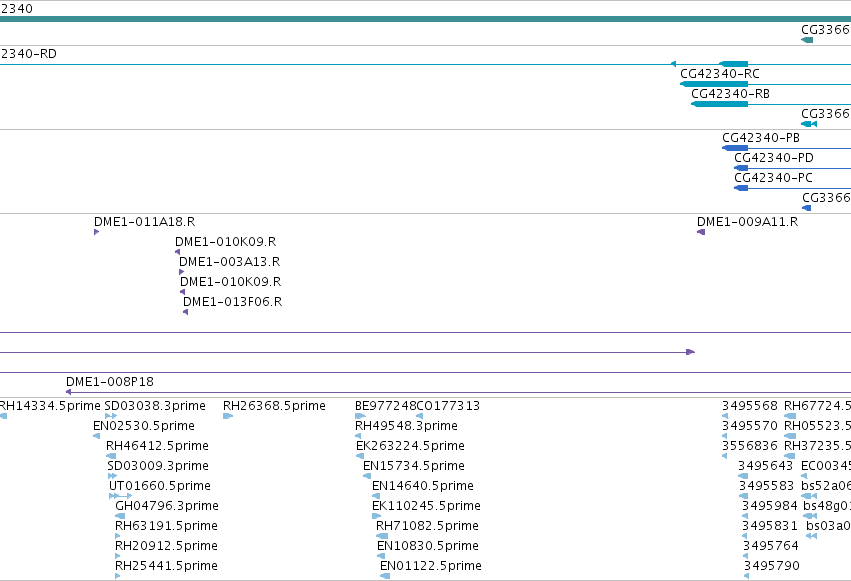Click the CO177313 EST label
The image size is (851, 581).
point(448,406)
